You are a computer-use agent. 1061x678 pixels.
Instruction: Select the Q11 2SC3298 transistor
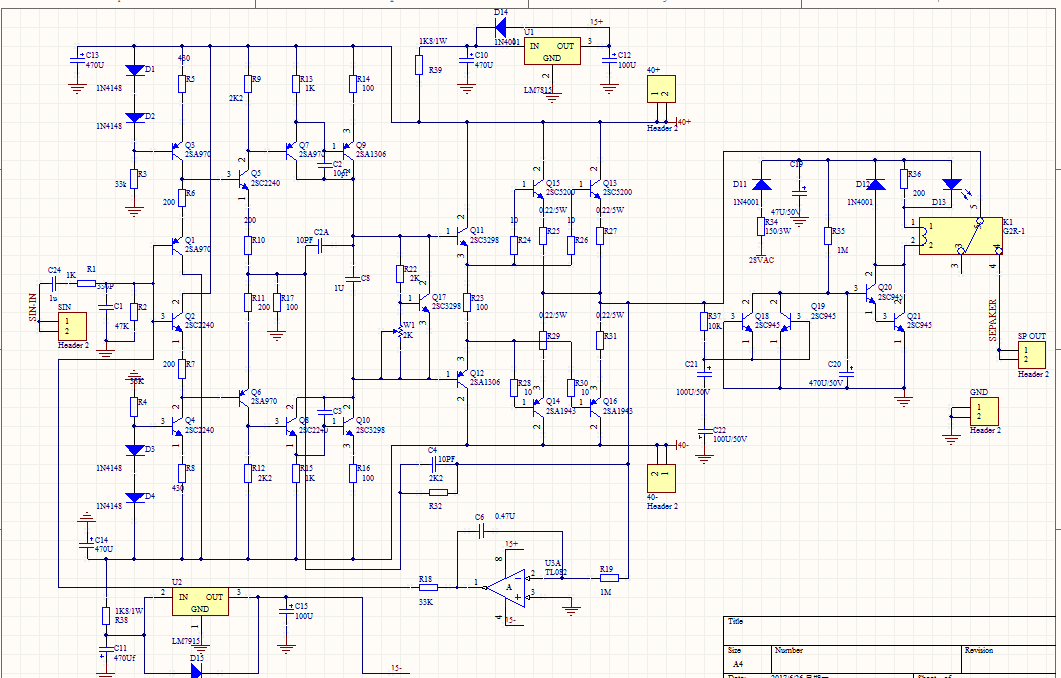tap(461, 235)
